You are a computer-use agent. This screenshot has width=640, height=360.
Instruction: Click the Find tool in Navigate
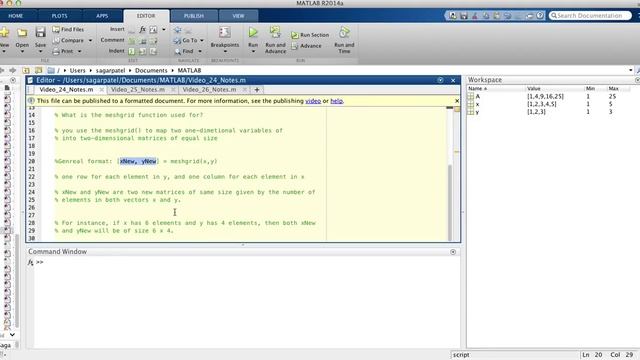pos(184,51)
